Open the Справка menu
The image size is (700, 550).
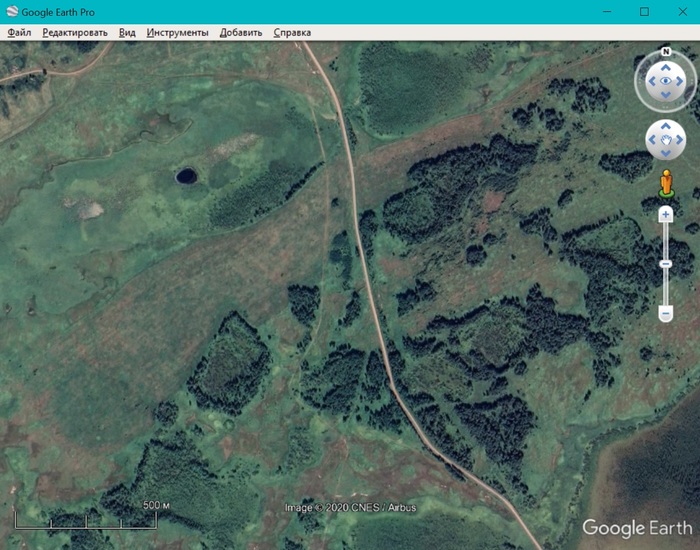click(x=292, y=33)
